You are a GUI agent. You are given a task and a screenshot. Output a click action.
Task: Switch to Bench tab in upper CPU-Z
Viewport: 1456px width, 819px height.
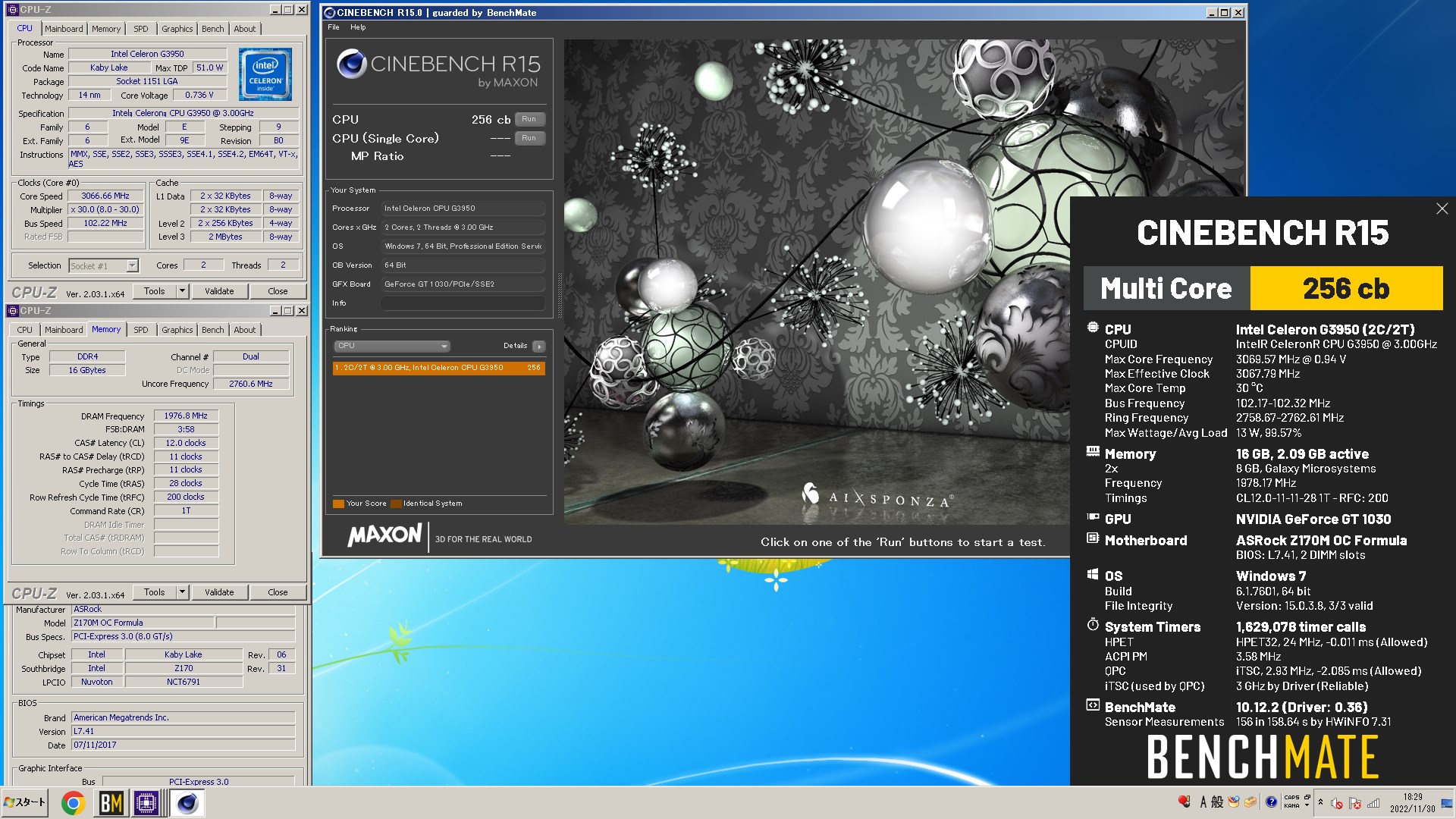point(213,29)
